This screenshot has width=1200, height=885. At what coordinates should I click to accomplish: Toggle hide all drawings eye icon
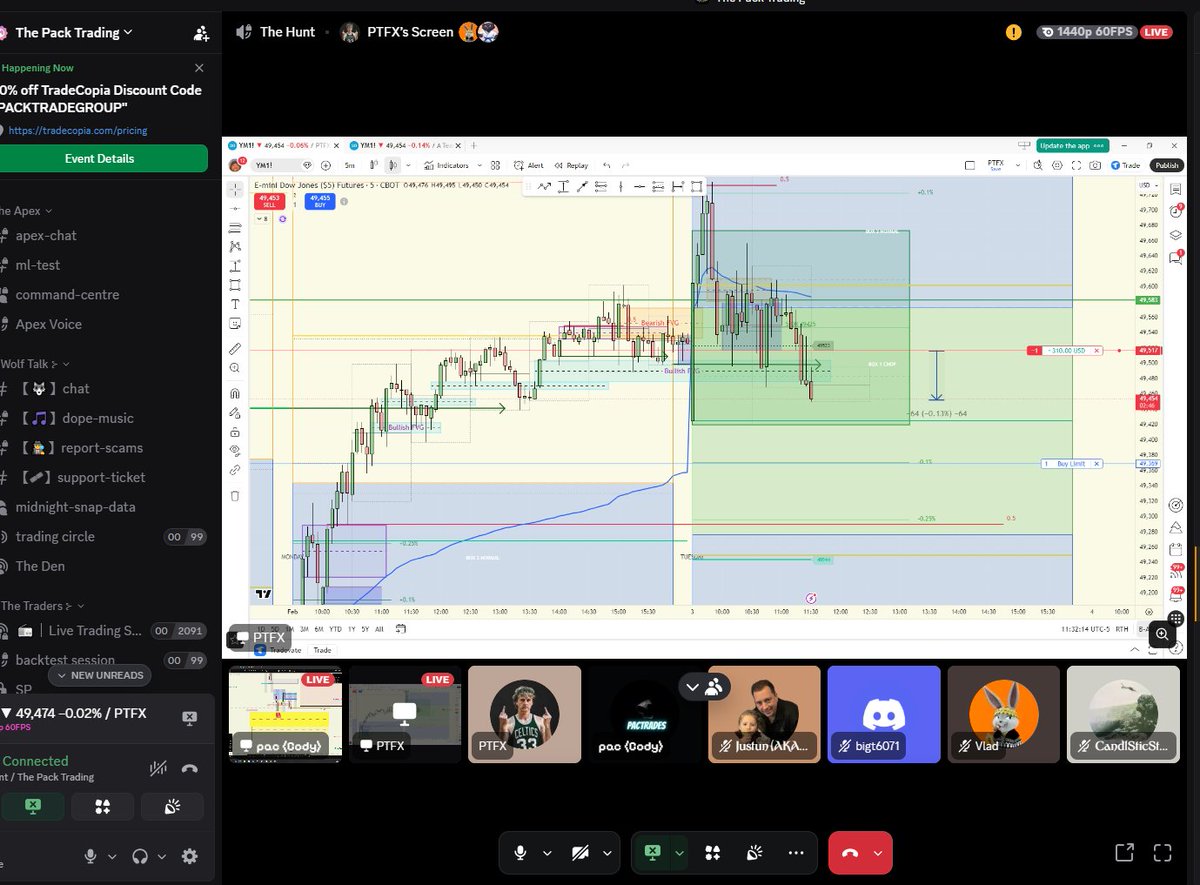tap(235, 450)
